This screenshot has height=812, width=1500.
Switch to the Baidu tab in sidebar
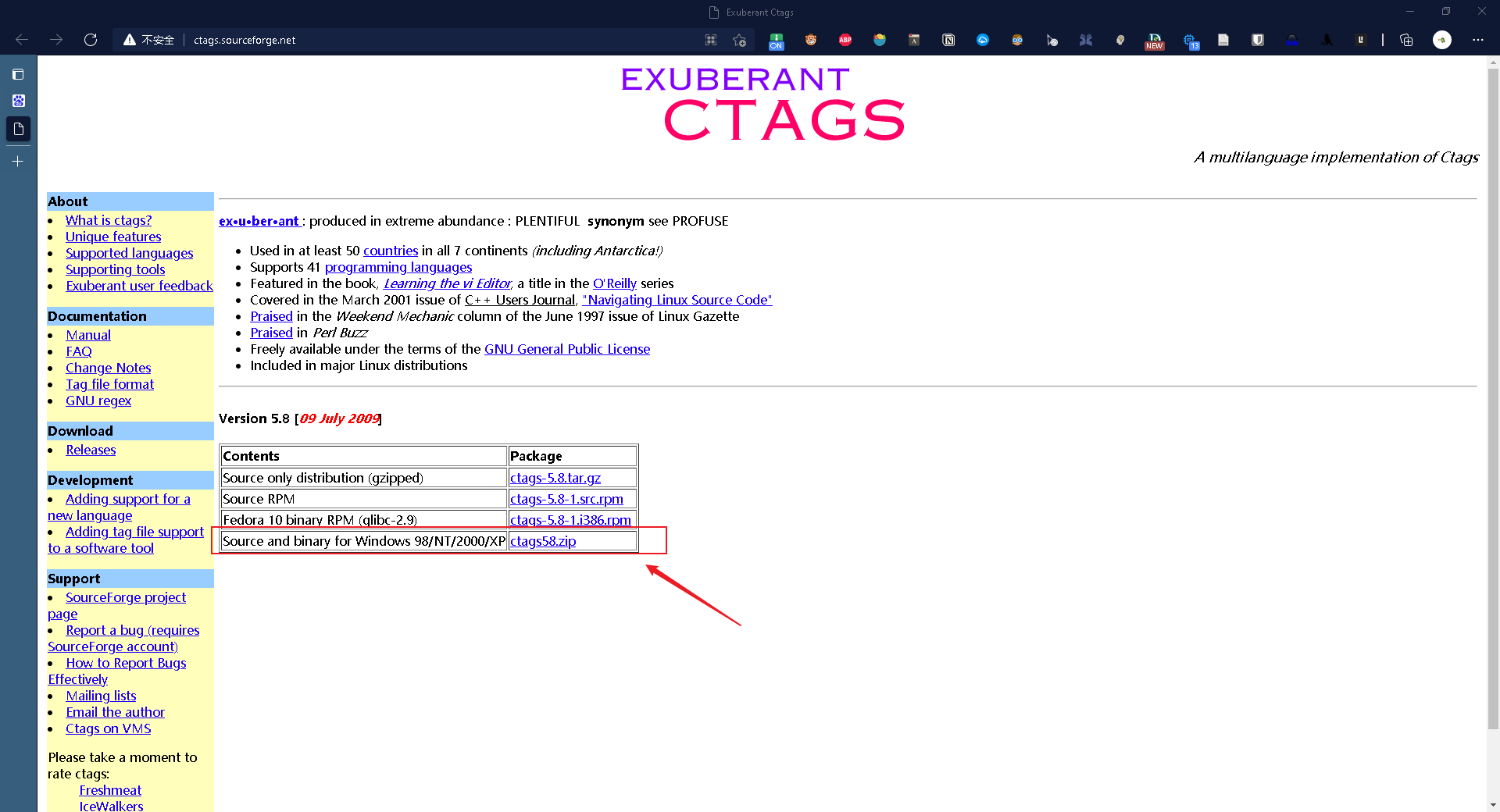point(18,101)
